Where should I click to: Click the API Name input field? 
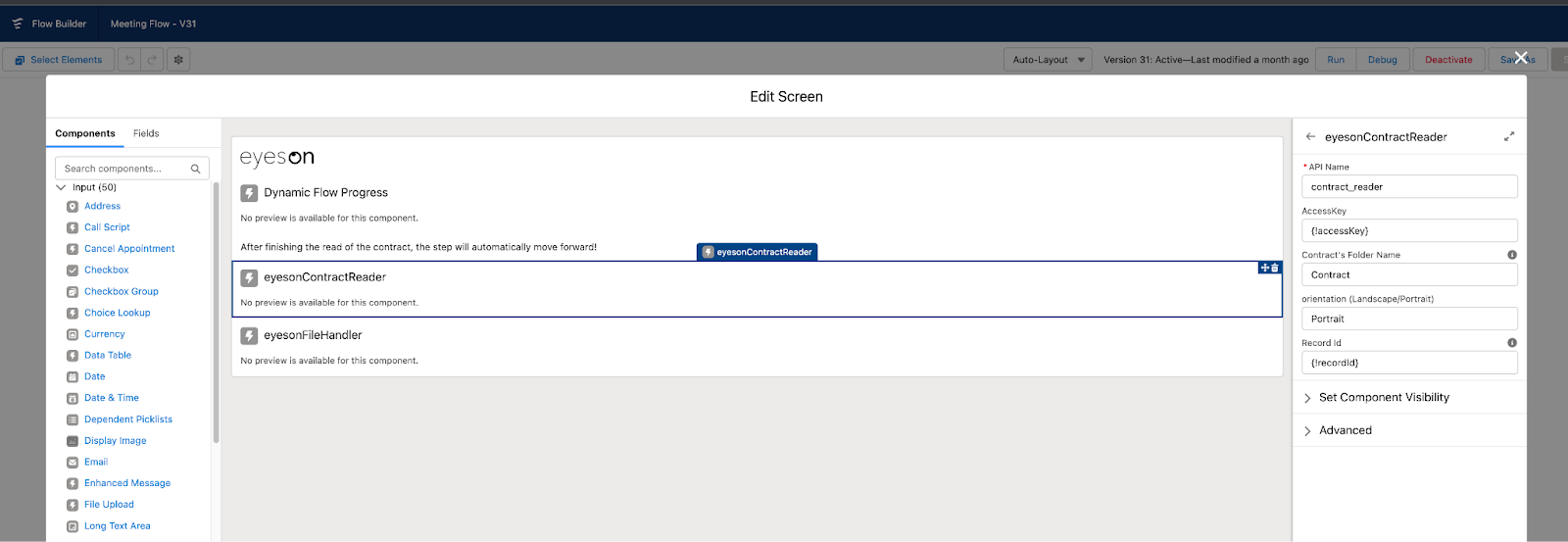(1409, 187)
